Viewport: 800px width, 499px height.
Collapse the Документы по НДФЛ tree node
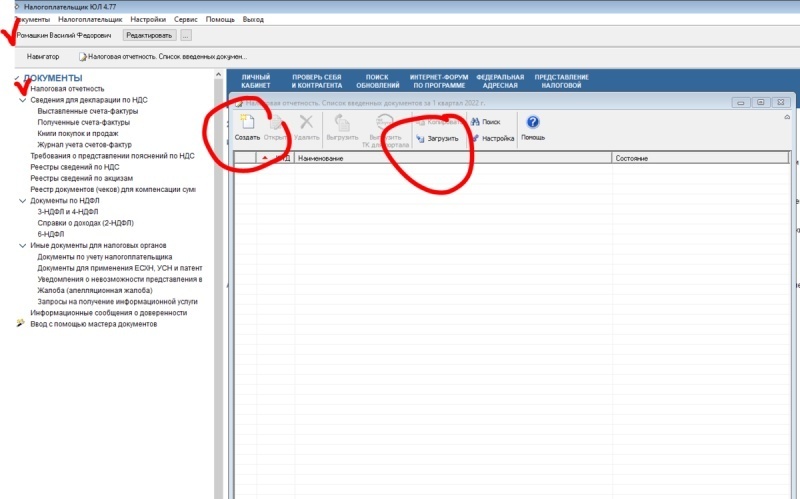coord(22,200)
